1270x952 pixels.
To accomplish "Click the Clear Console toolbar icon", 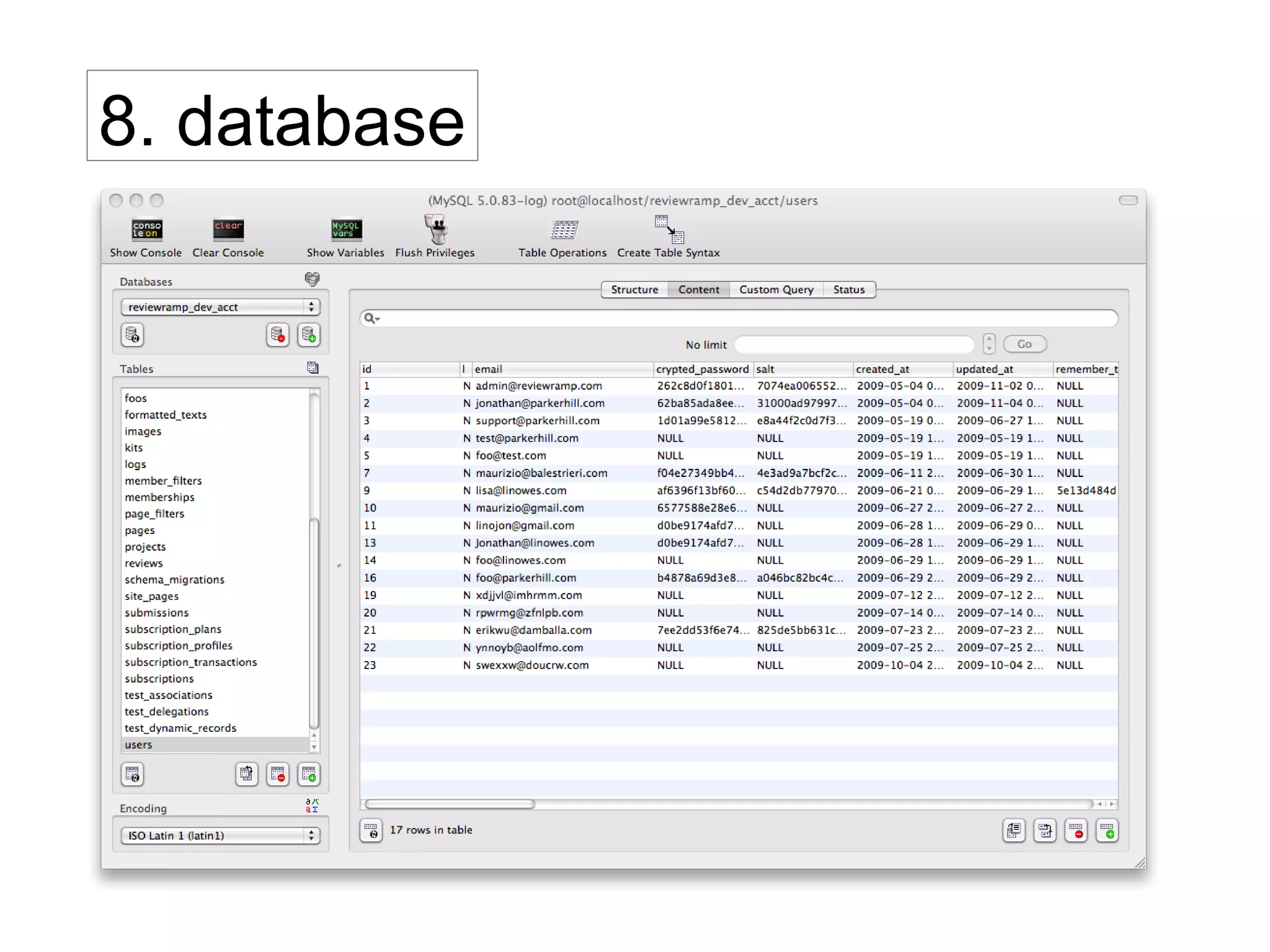I will click(228, 229).
